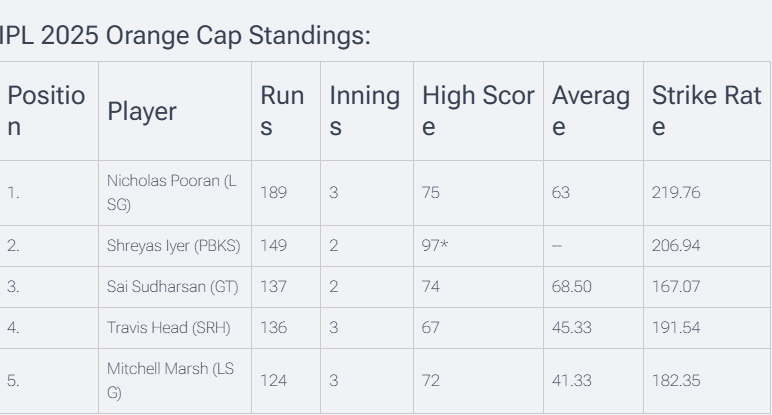772x415 pixels.
Task: Click the 191.54 strike rate cell
Action: click(675, 327)
